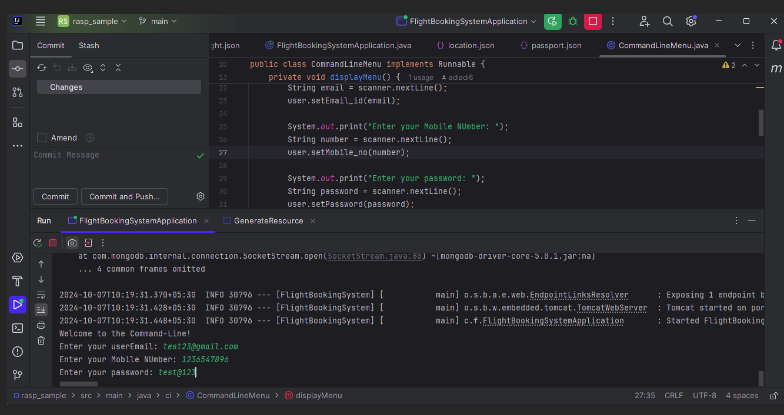
Task: Click the camera thread dump icon
Action: [x=72, y=243]
